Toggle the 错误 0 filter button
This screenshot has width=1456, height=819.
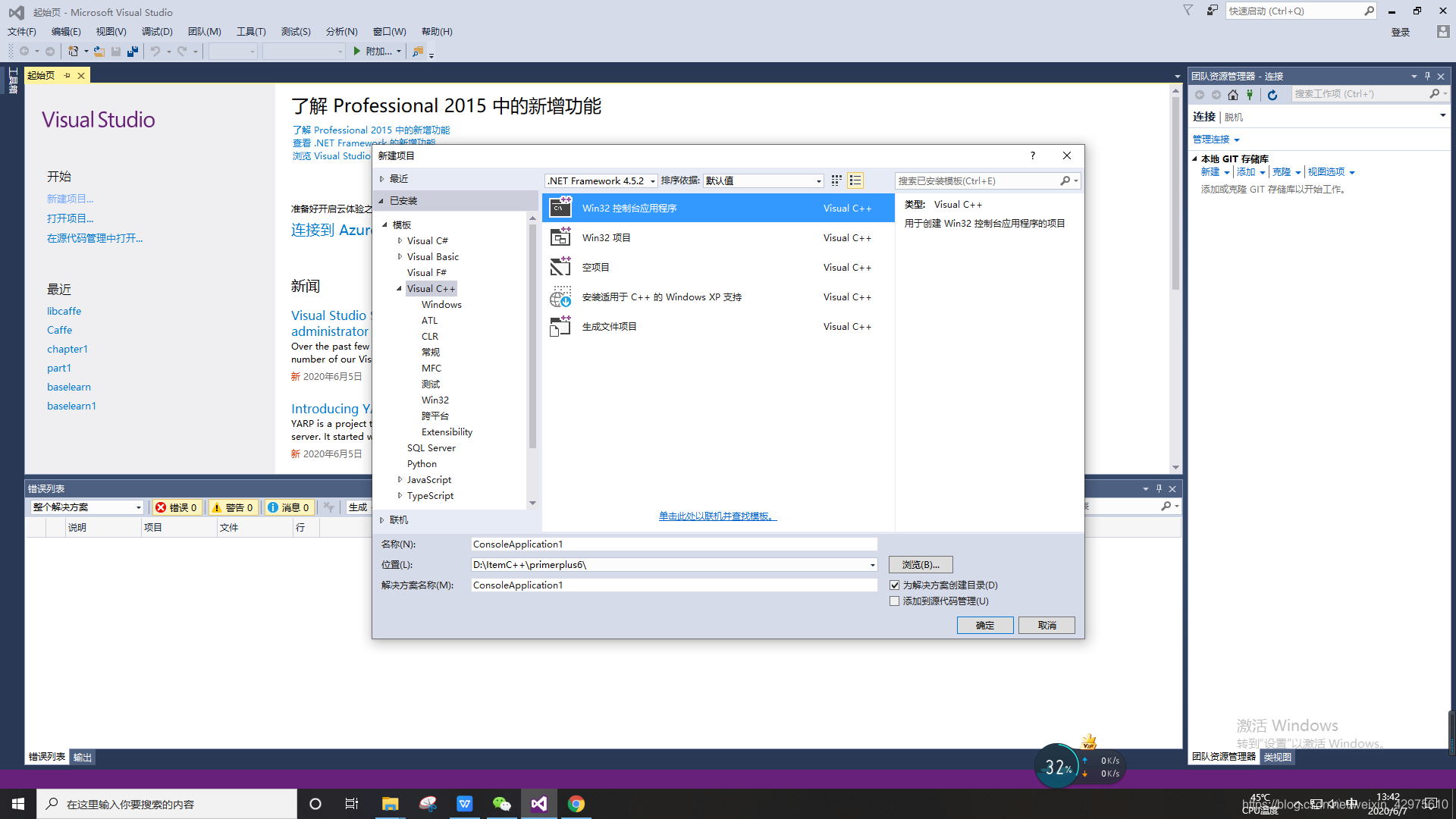(176, 507)
